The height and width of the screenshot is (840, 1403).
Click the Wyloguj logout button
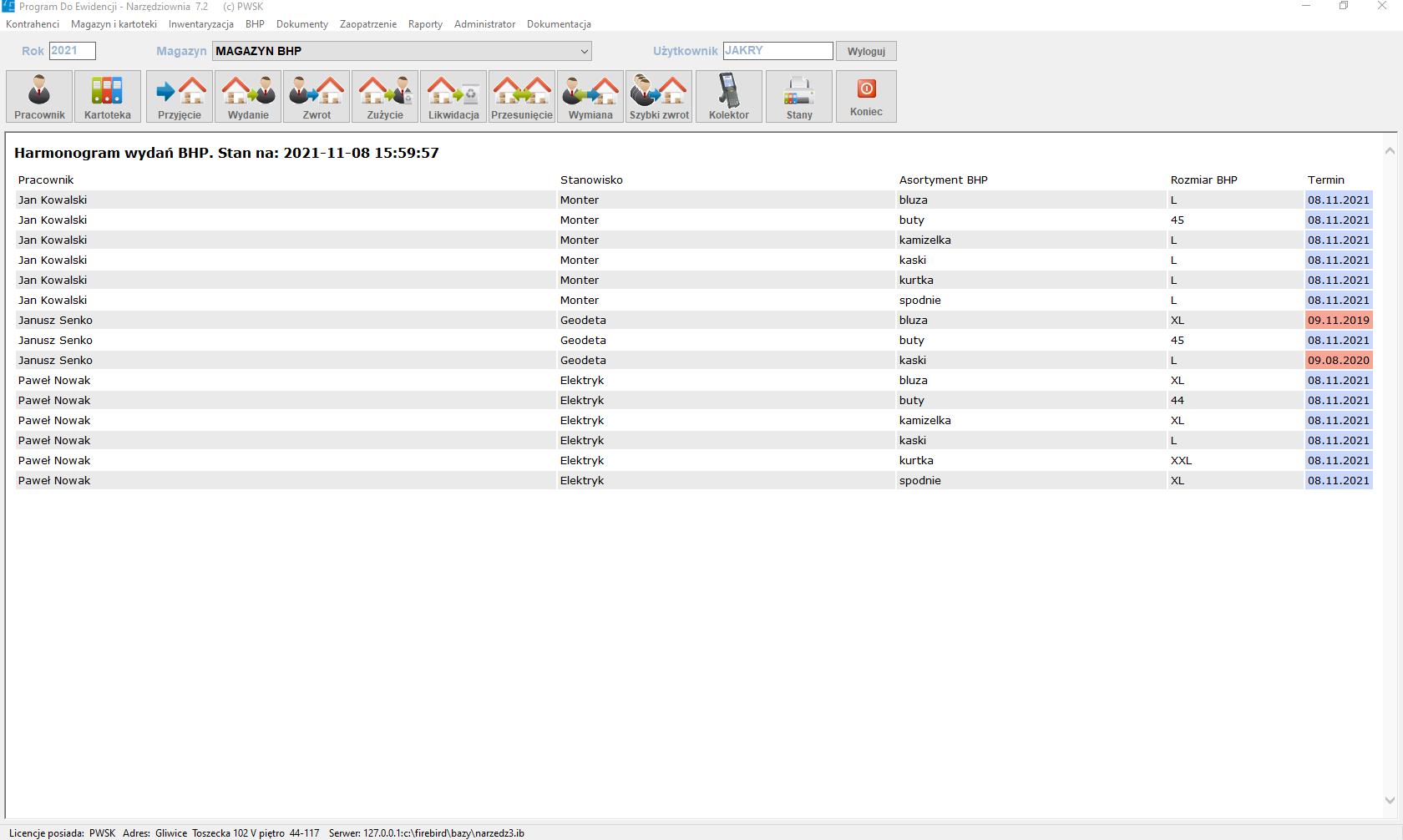(866, 51)
